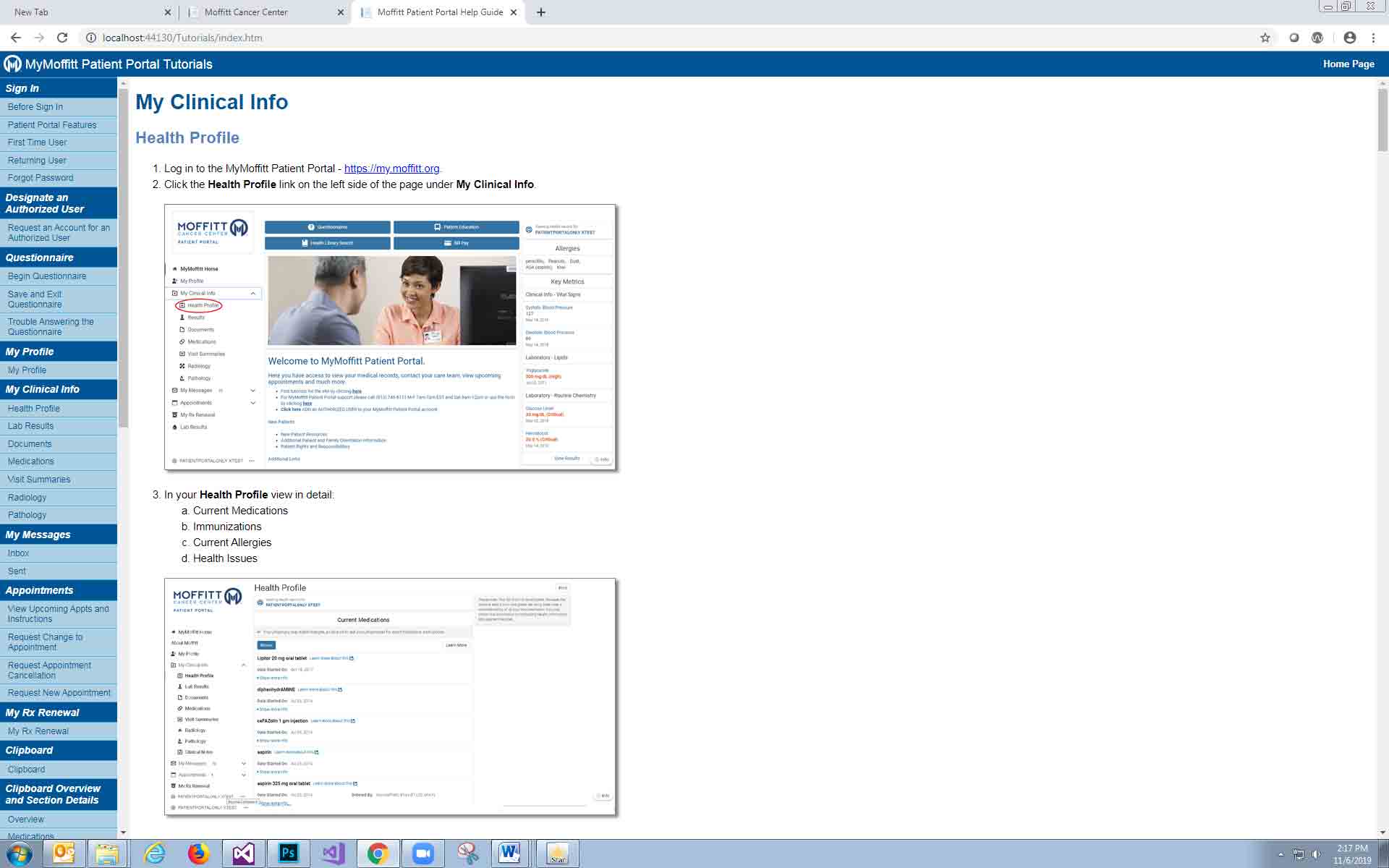Click the browser reload icon
Viewport: 1389px width, 868px height.
62,38
